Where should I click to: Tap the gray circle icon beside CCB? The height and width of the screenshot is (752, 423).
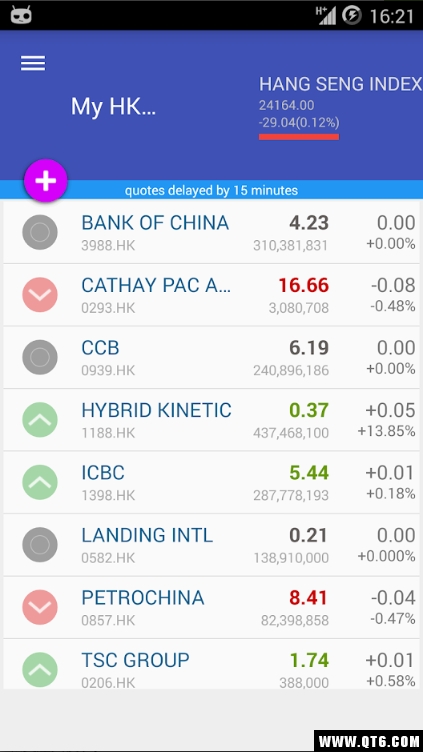pyautogui.click(x=40, y=357)
